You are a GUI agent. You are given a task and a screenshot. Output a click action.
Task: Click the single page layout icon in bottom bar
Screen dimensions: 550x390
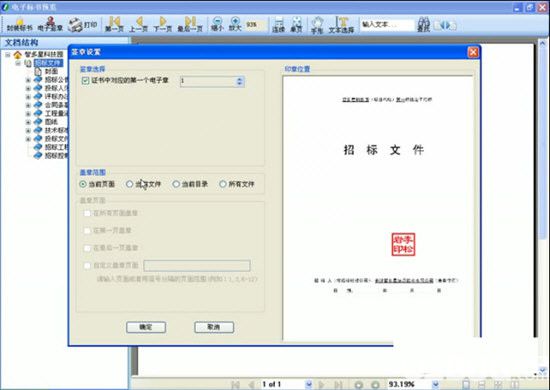pyautogui.click(x=466, y=384)
